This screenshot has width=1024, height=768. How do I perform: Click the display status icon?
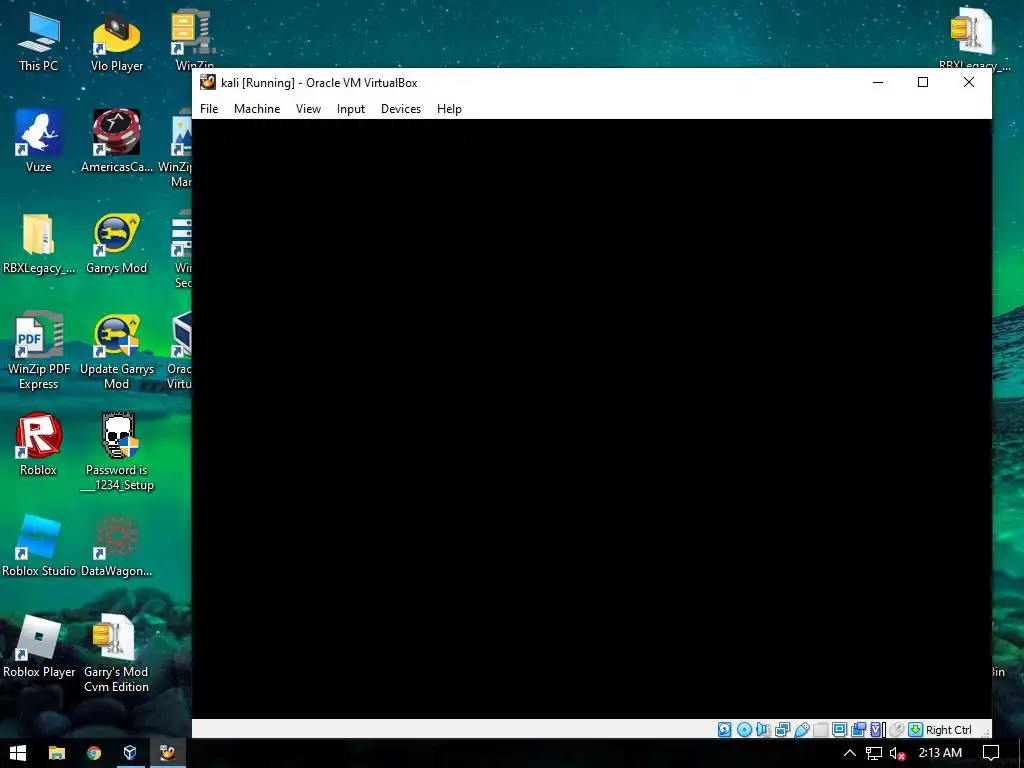[839, 729]
